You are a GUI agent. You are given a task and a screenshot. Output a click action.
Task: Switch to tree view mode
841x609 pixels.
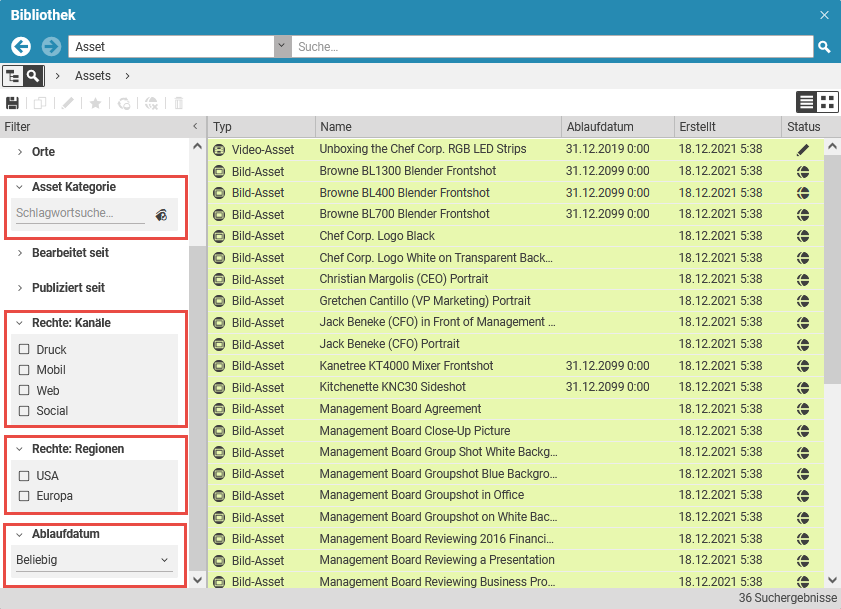pos(13,76)
